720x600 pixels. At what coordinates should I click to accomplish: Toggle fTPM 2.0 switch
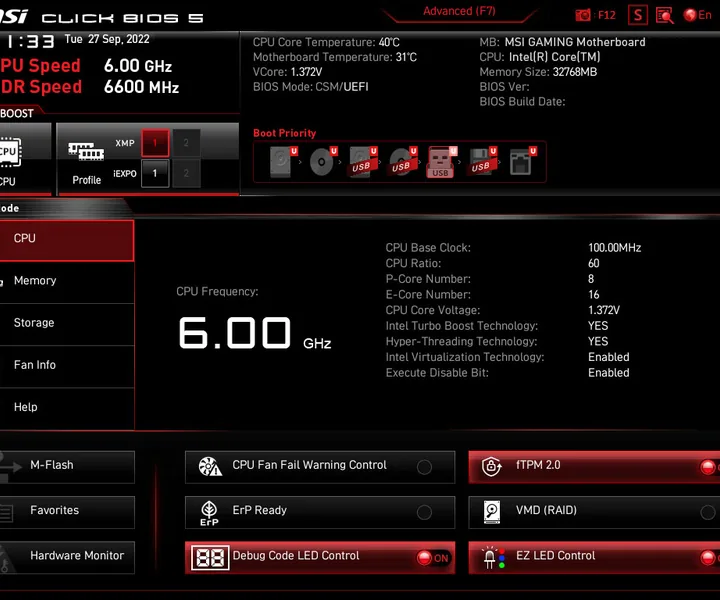[x=710, y=467]
